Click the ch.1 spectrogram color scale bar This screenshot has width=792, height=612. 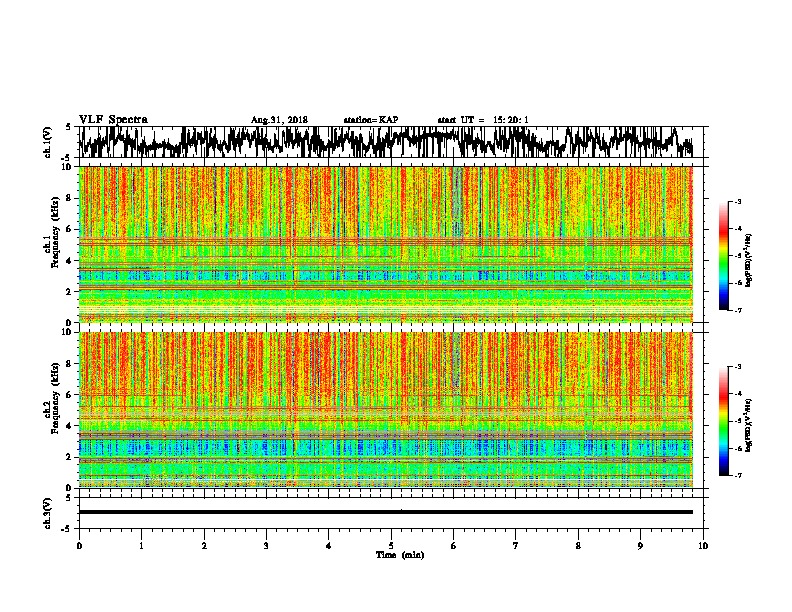pos(724,256)
